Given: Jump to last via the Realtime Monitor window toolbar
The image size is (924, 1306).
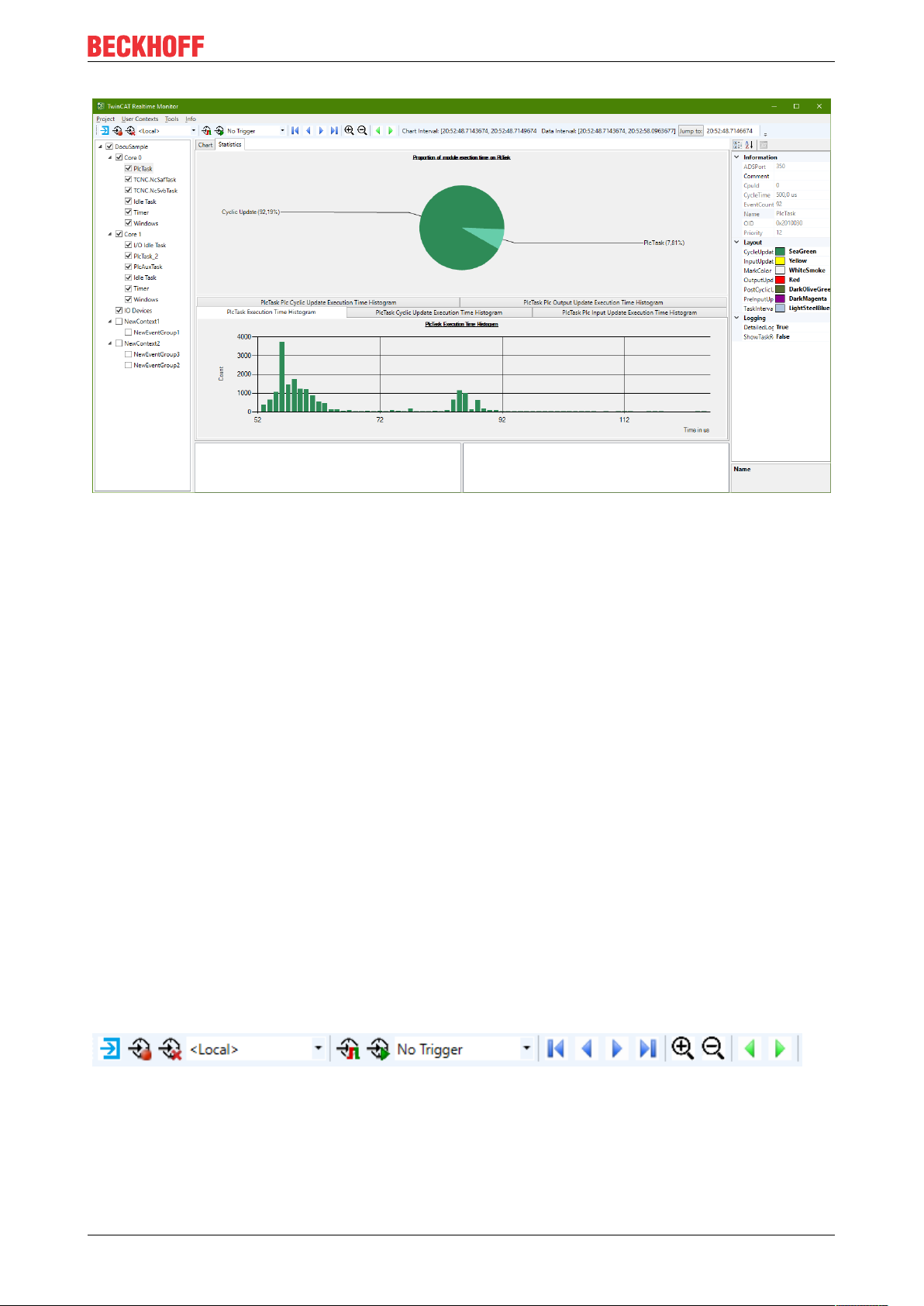Looking at the screenshot, I should point(334,131).
